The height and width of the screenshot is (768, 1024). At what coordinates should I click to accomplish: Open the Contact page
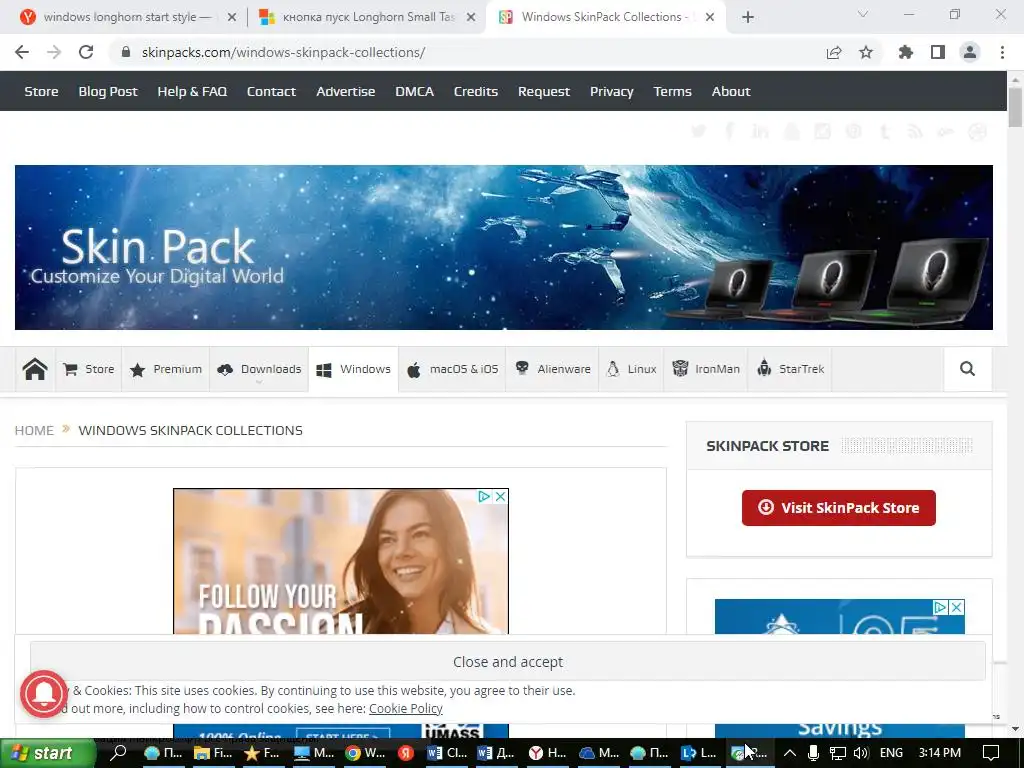(x=271, y=91)
